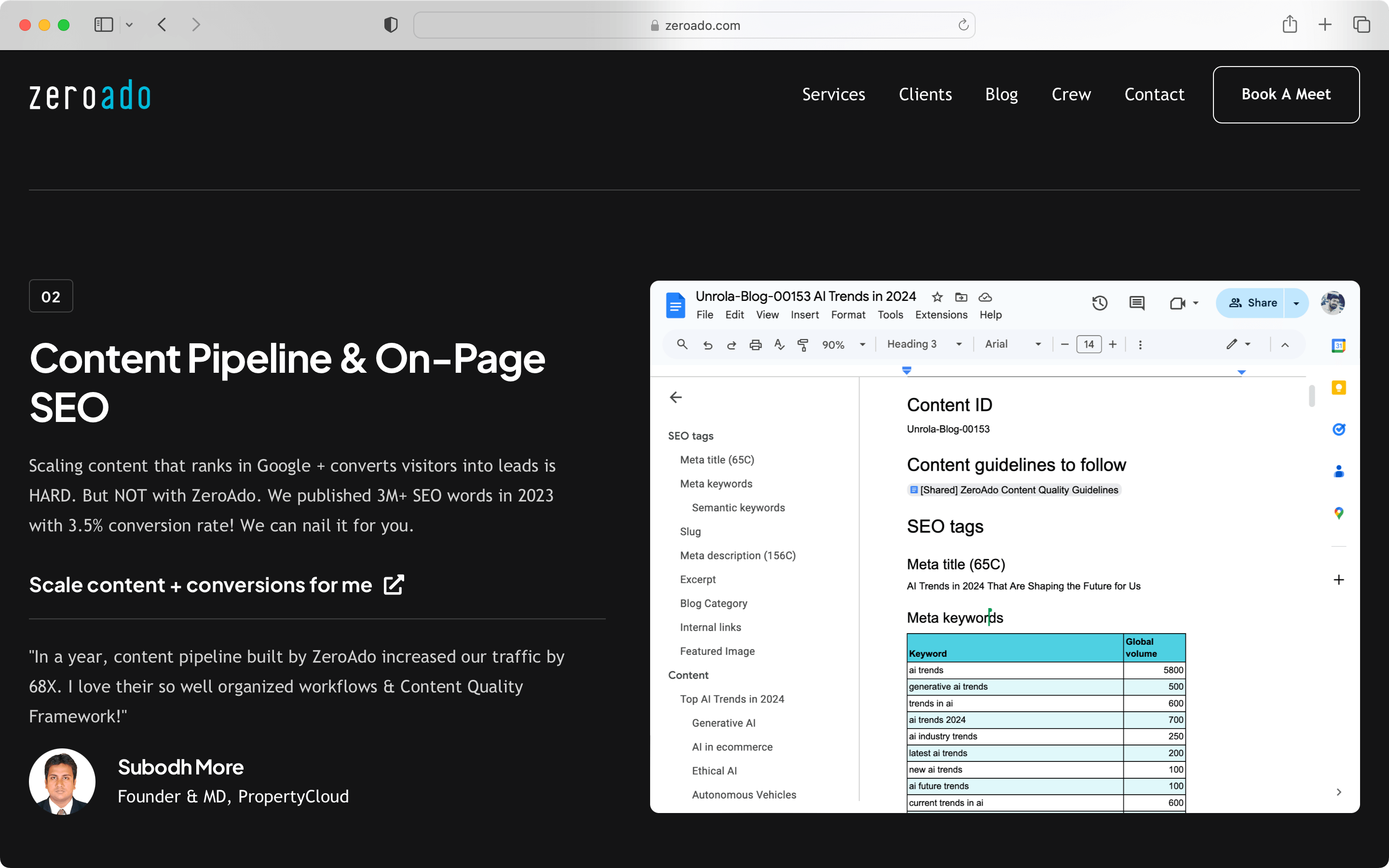
Task: Click the ZeroAdo Content Quality Guidelines link
Action: click(1013, 490)
